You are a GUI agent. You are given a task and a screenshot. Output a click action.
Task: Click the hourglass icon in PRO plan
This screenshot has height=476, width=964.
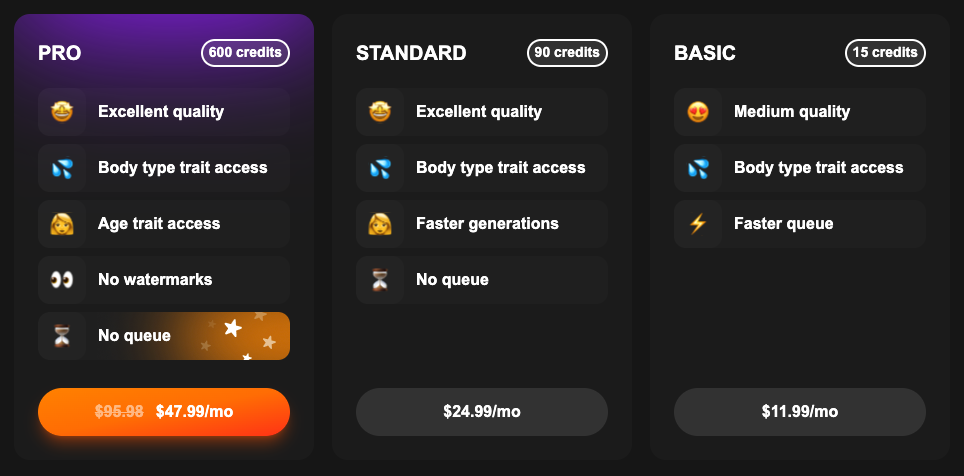62,336
